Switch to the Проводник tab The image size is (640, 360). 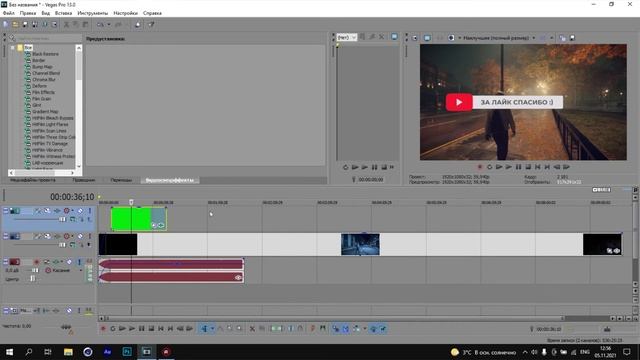coord(84,180)
